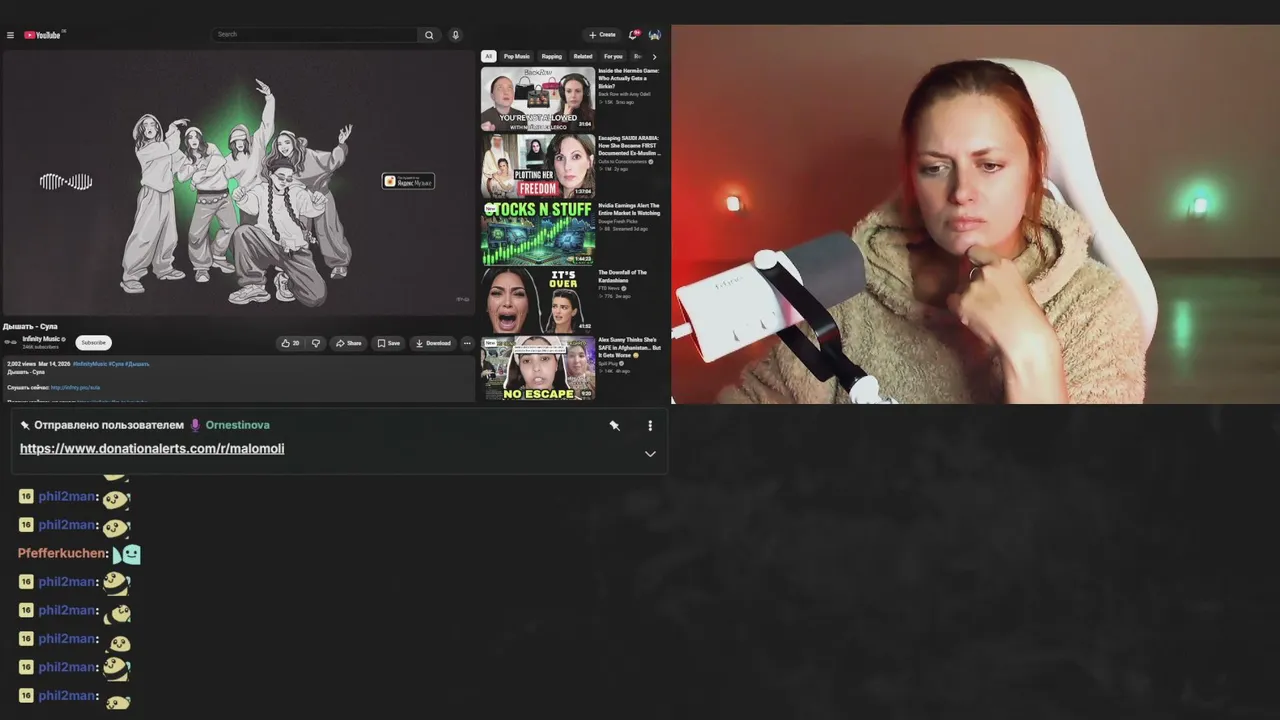
Task: Open the Plotting Her Freedom video thumbnail
Action: [538, 166]
